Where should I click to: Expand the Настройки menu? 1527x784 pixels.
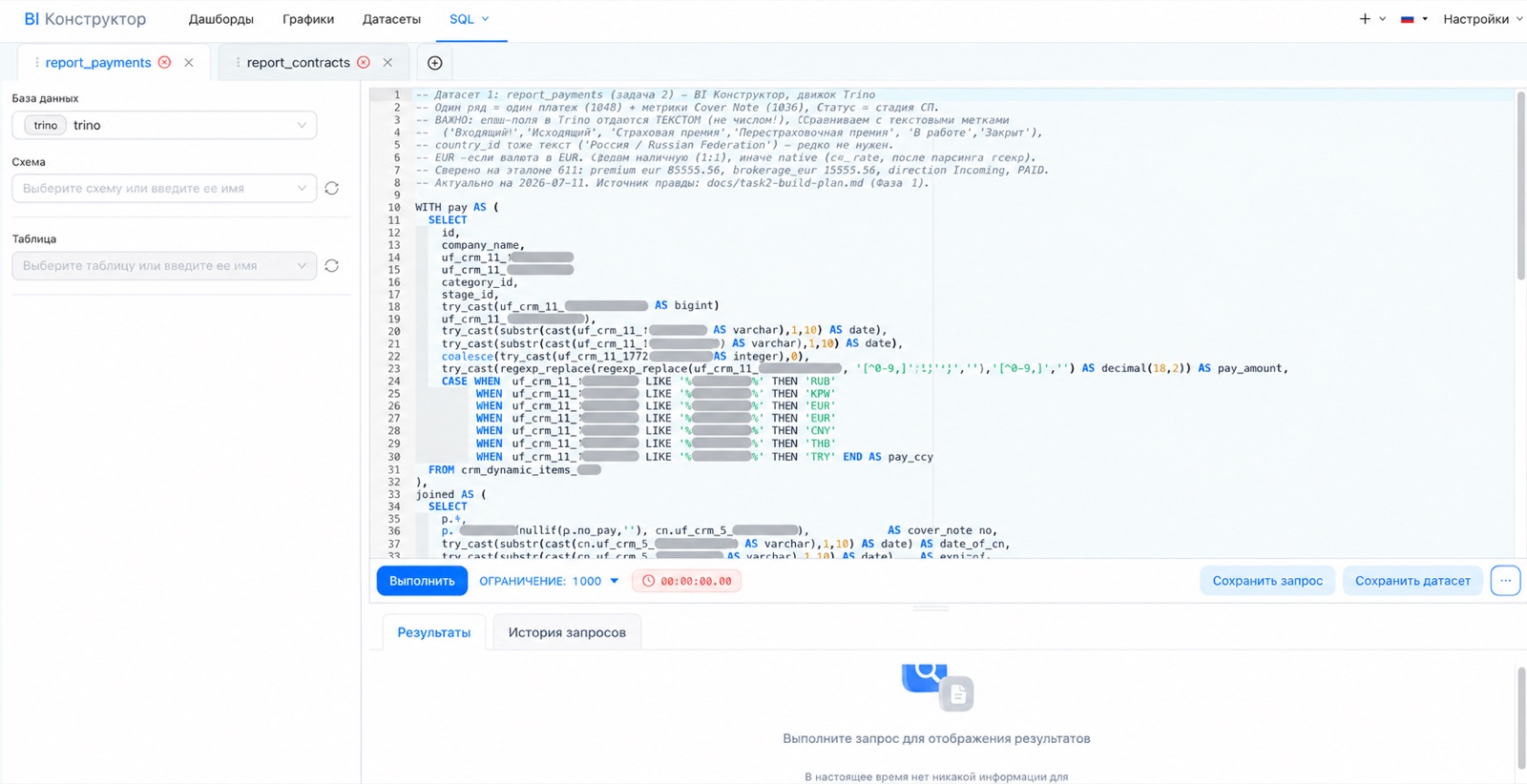(x=1482, y=19)
